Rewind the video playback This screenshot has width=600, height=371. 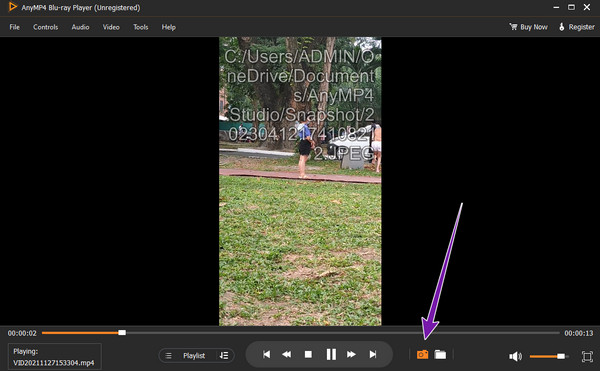tap(287, 355)
